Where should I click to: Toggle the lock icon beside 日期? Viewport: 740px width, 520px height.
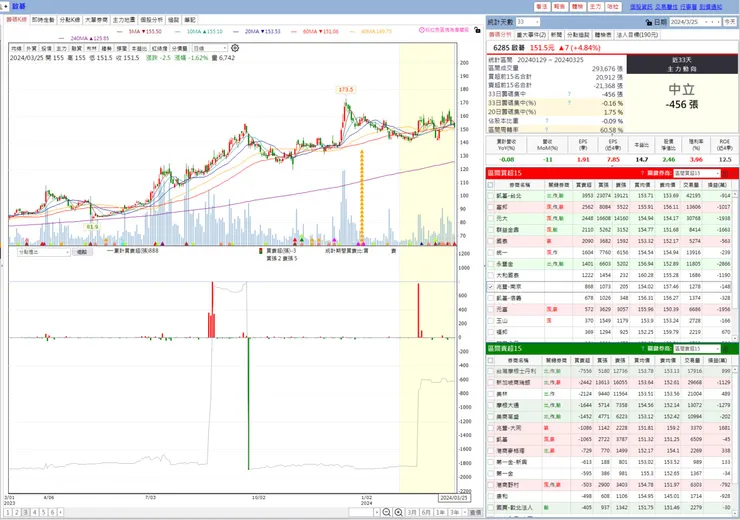point(648,22)
